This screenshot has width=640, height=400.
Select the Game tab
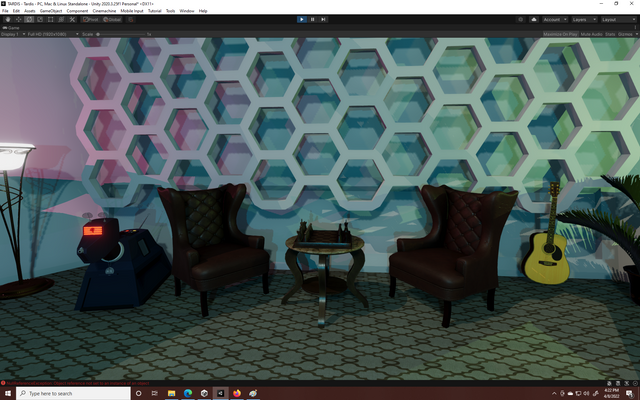[11, 28]
